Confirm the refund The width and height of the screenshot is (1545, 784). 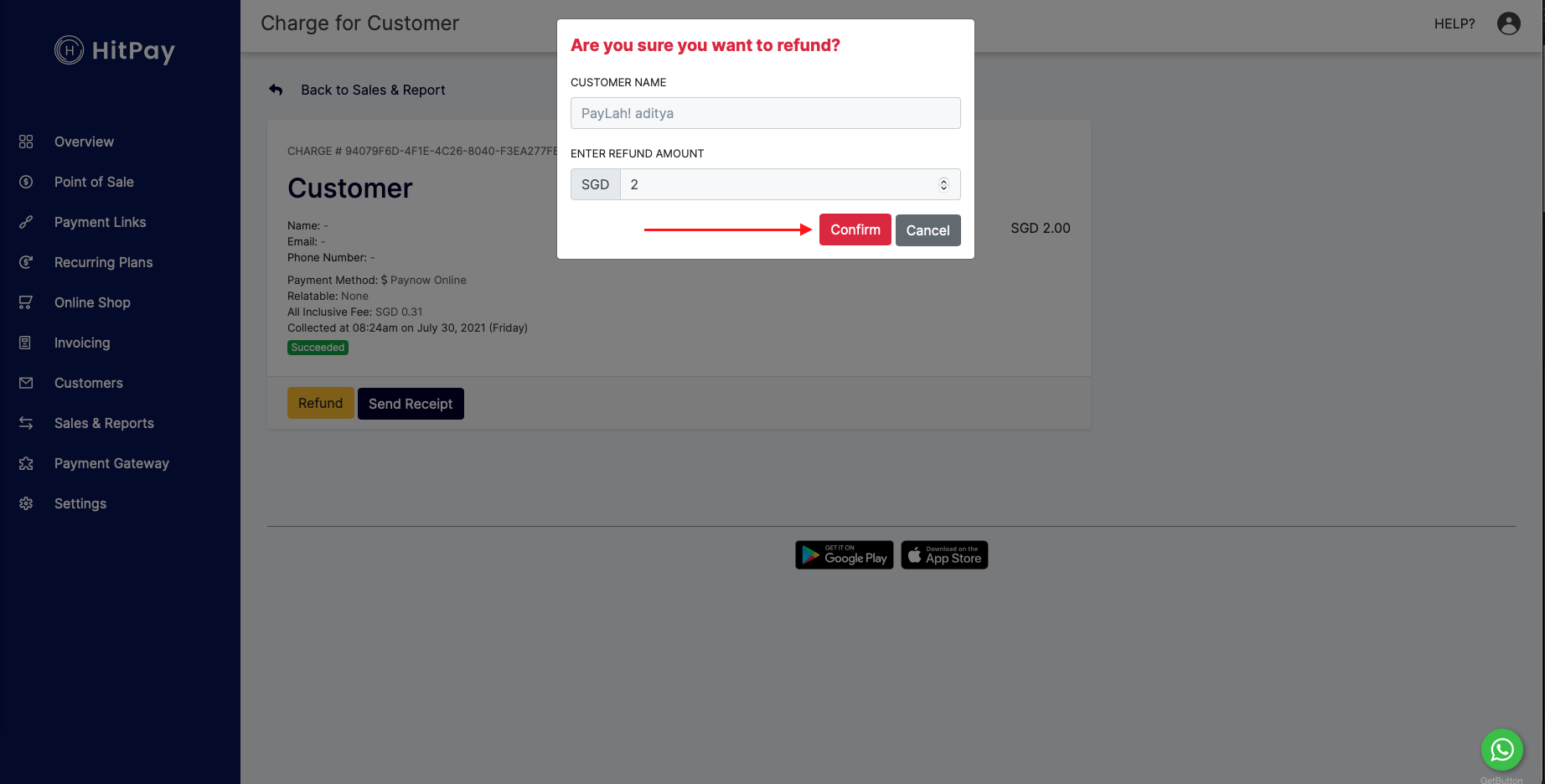(x=855, y=230)
